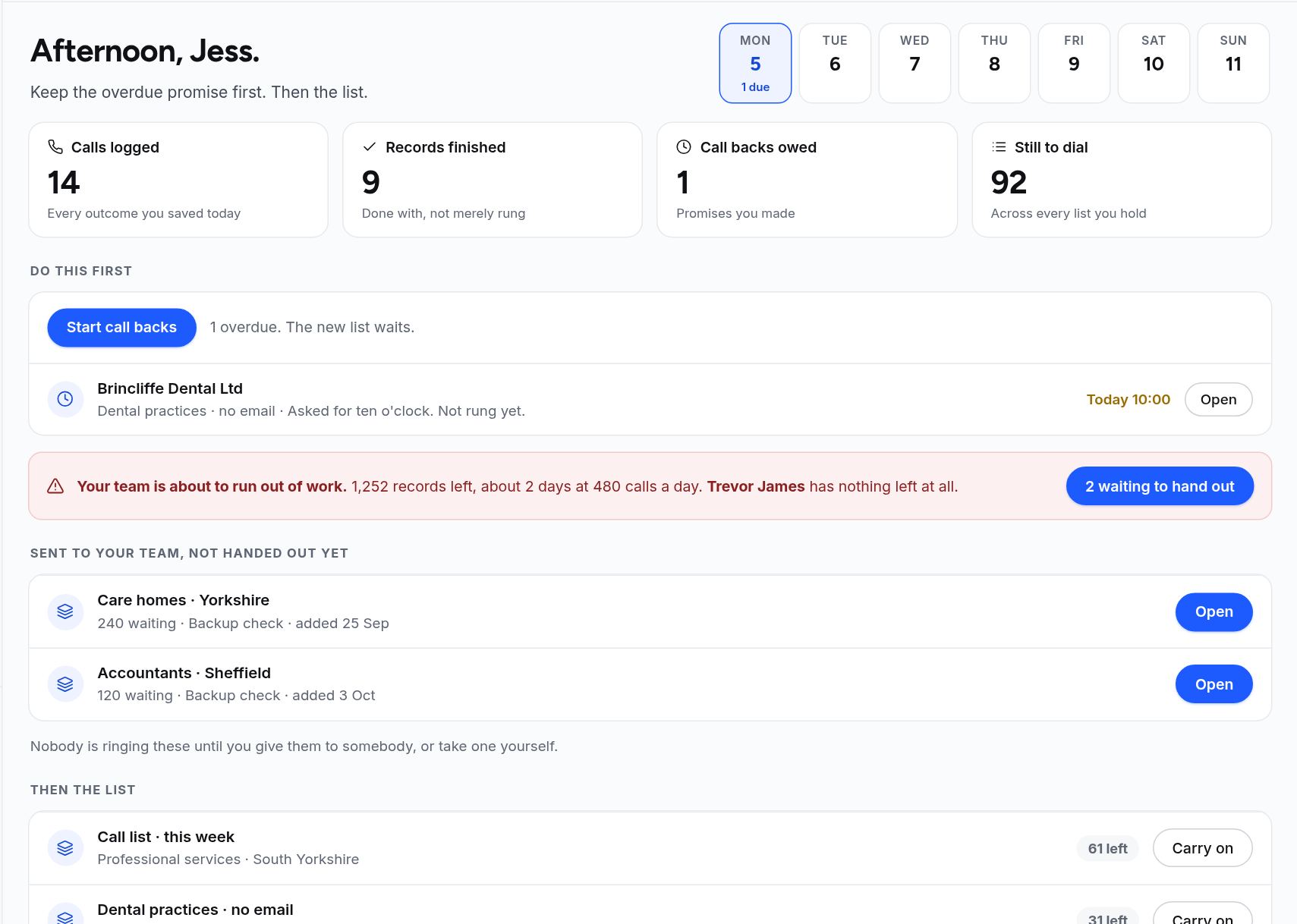Image resolution: width=1297 pixels, height=924 pixels.
Task: Open the Care homes Yorkshire list
Action: pyautogui.click(x=1214, y=612)
